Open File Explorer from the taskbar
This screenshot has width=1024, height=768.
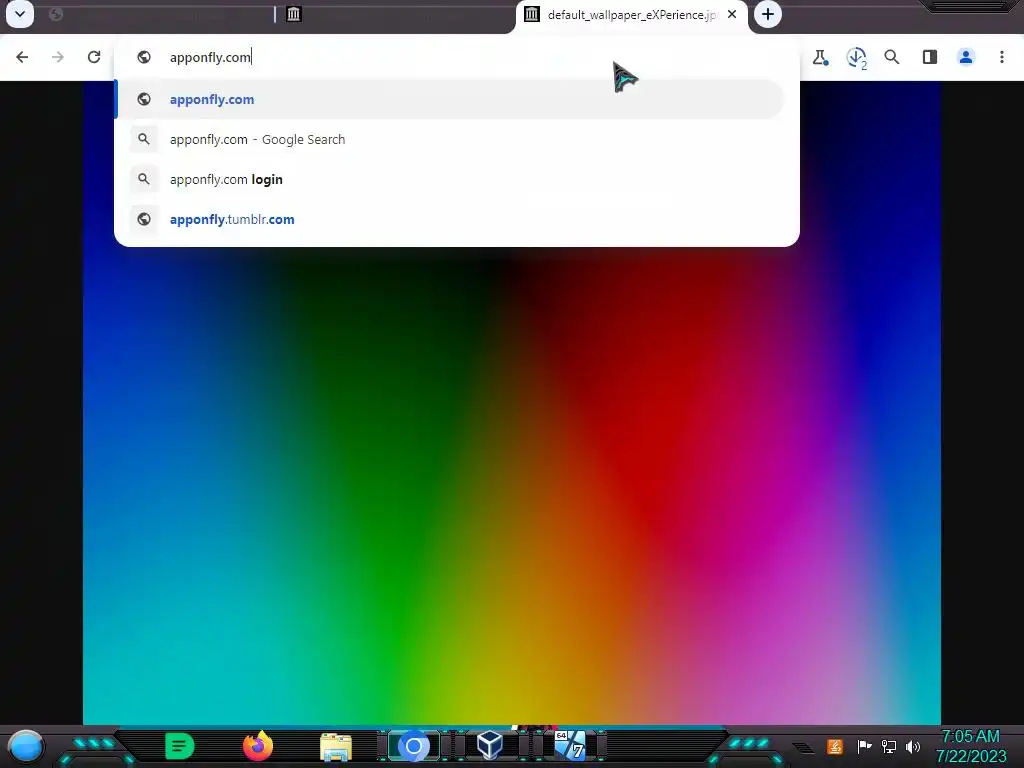click(336, 747)
